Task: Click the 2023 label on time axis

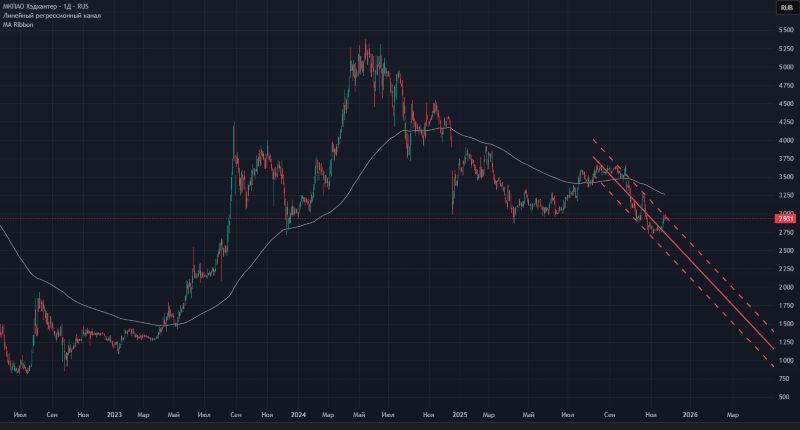Action: point(114,413)
